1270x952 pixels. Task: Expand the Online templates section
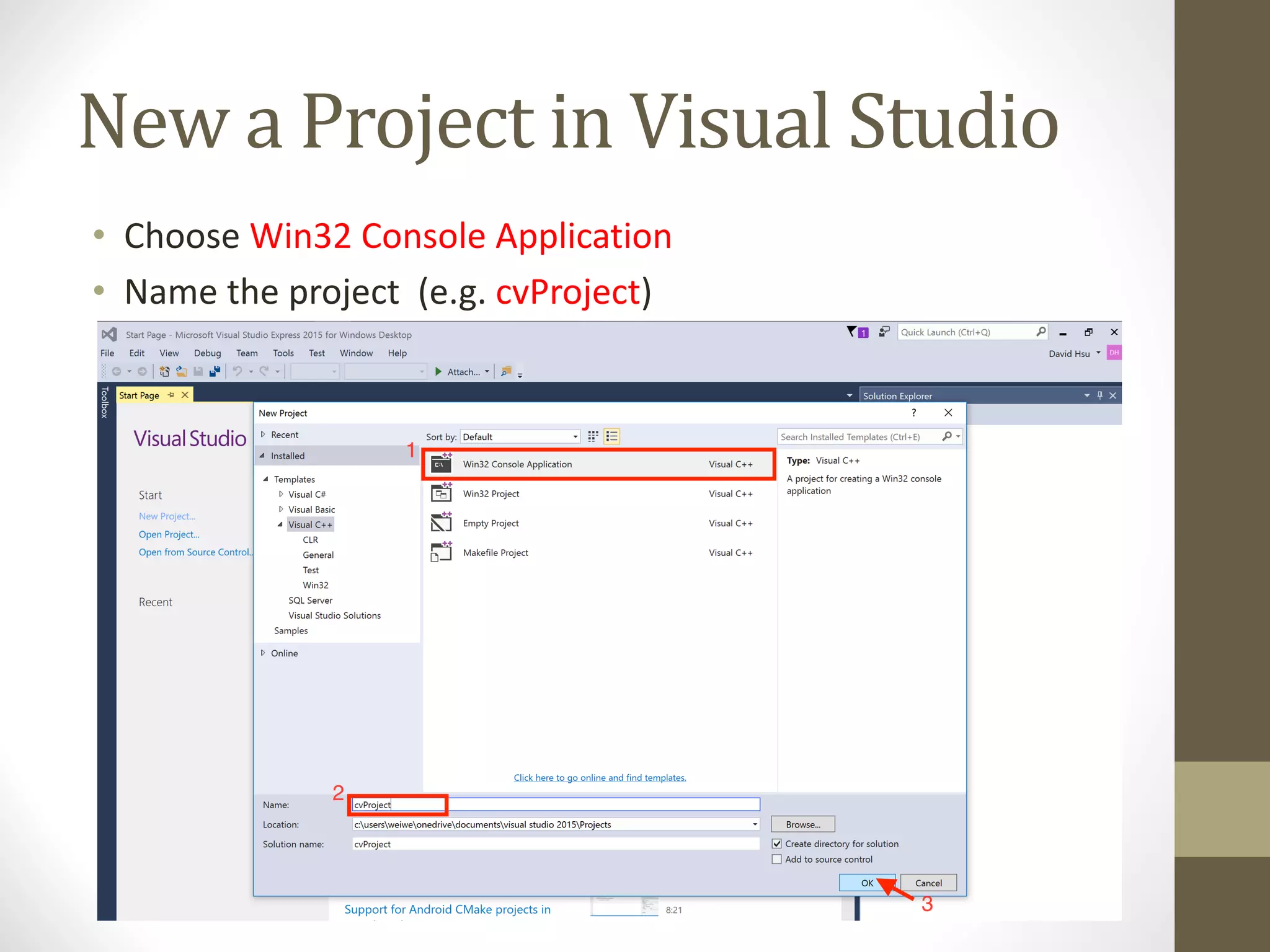[x=263, y=653]
